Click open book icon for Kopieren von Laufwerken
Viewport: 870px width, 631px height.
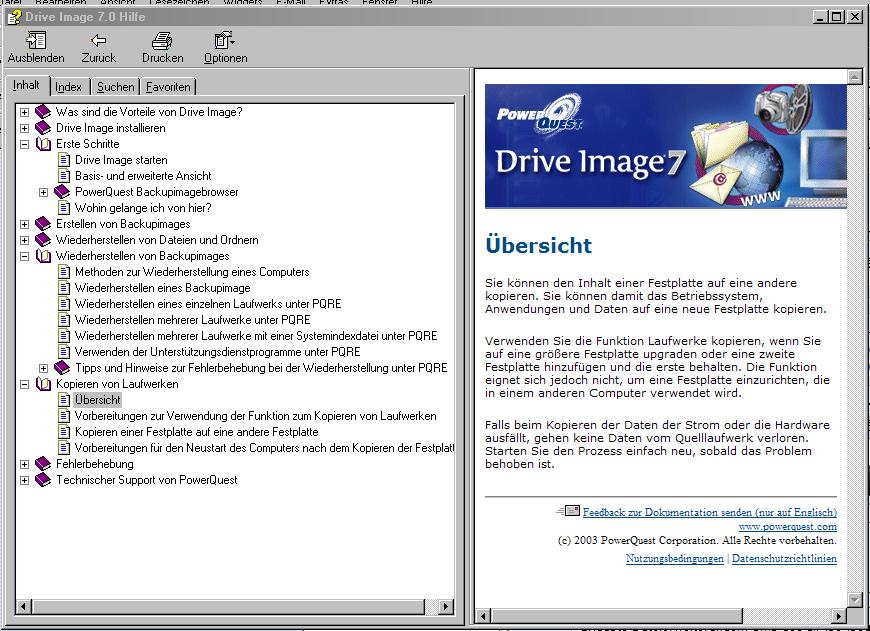[x=43, y=383]
